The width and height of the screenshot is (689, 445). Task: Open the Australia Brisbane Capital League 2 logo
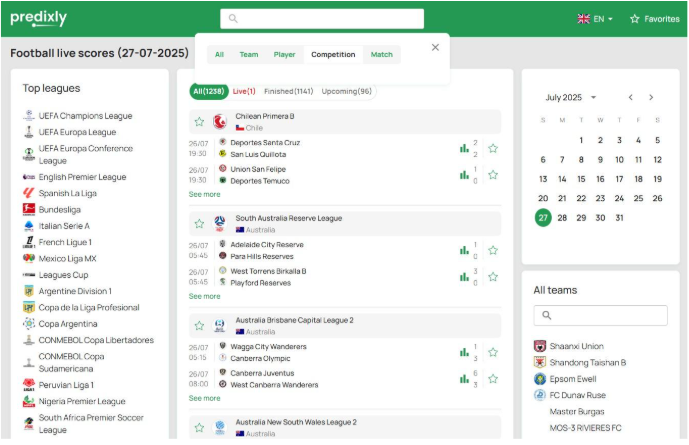[220, 326]
